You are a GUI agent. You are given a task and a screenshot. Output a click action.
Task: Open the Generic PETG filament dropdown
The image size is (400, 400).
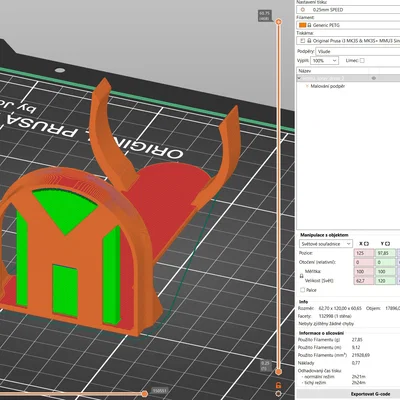(348, 25)
